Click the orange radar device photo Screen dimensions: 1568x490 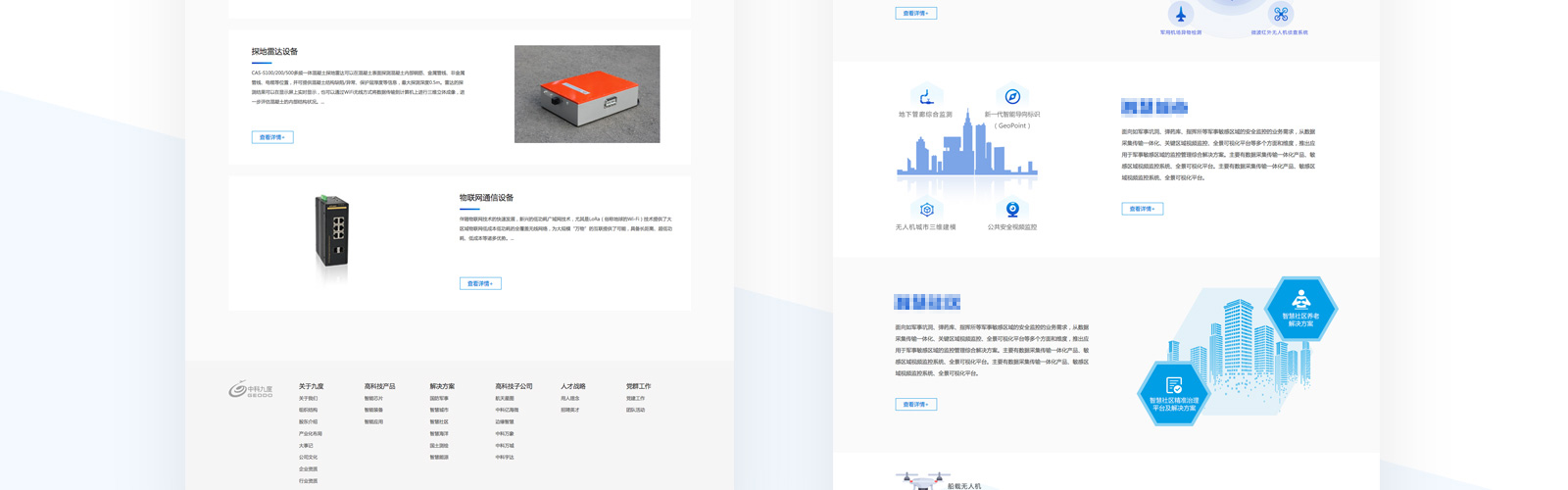587,94
